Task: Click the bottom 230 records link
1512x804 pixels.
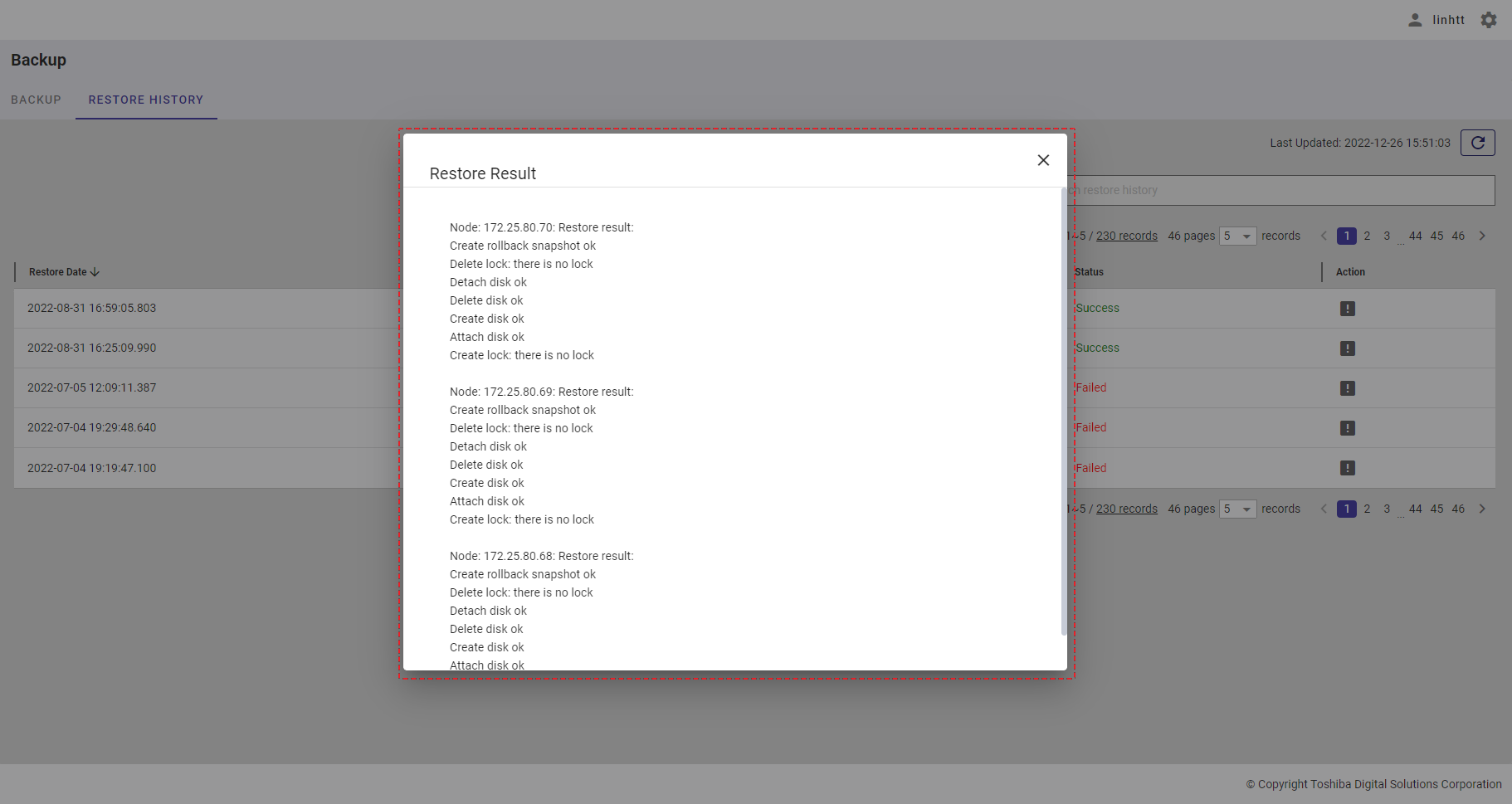Action: [x=1126, y=509]
